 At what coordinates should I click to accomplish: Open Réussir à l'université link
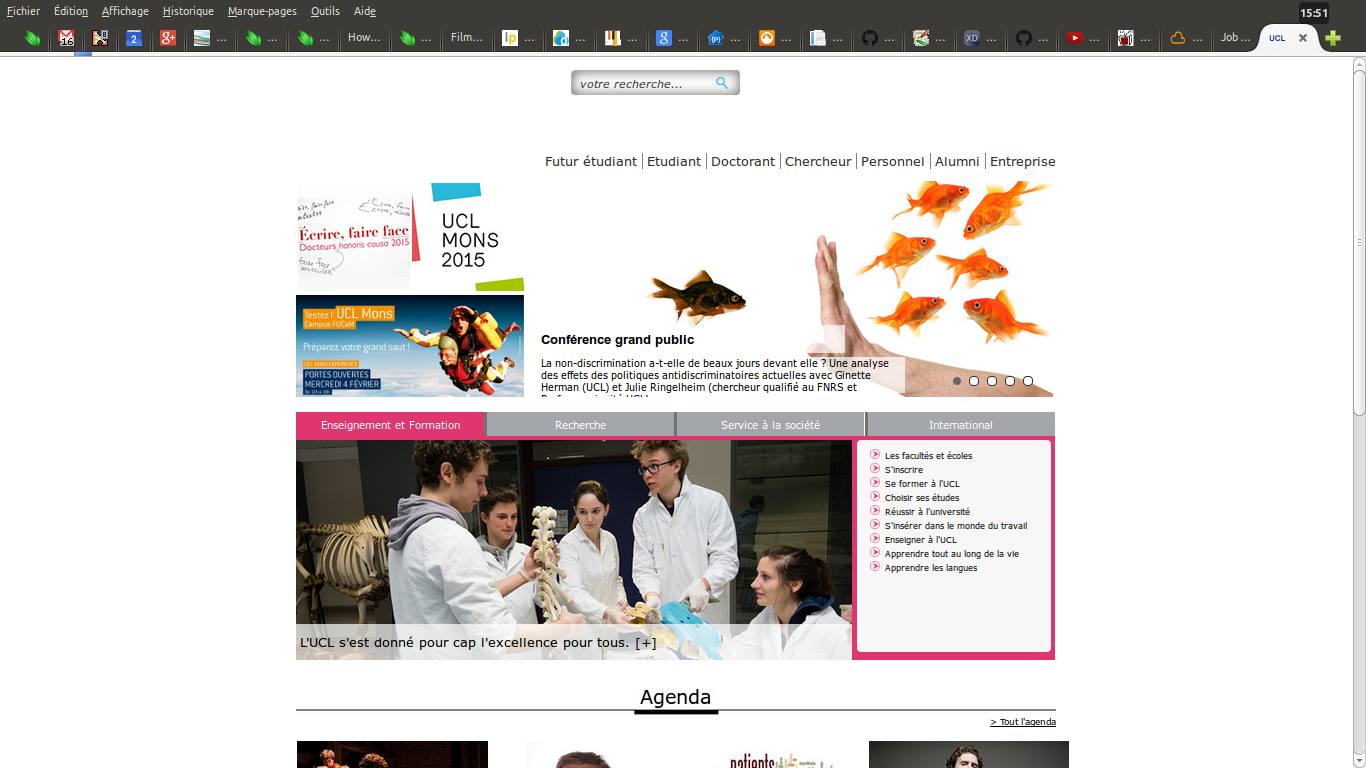[927, 511]
